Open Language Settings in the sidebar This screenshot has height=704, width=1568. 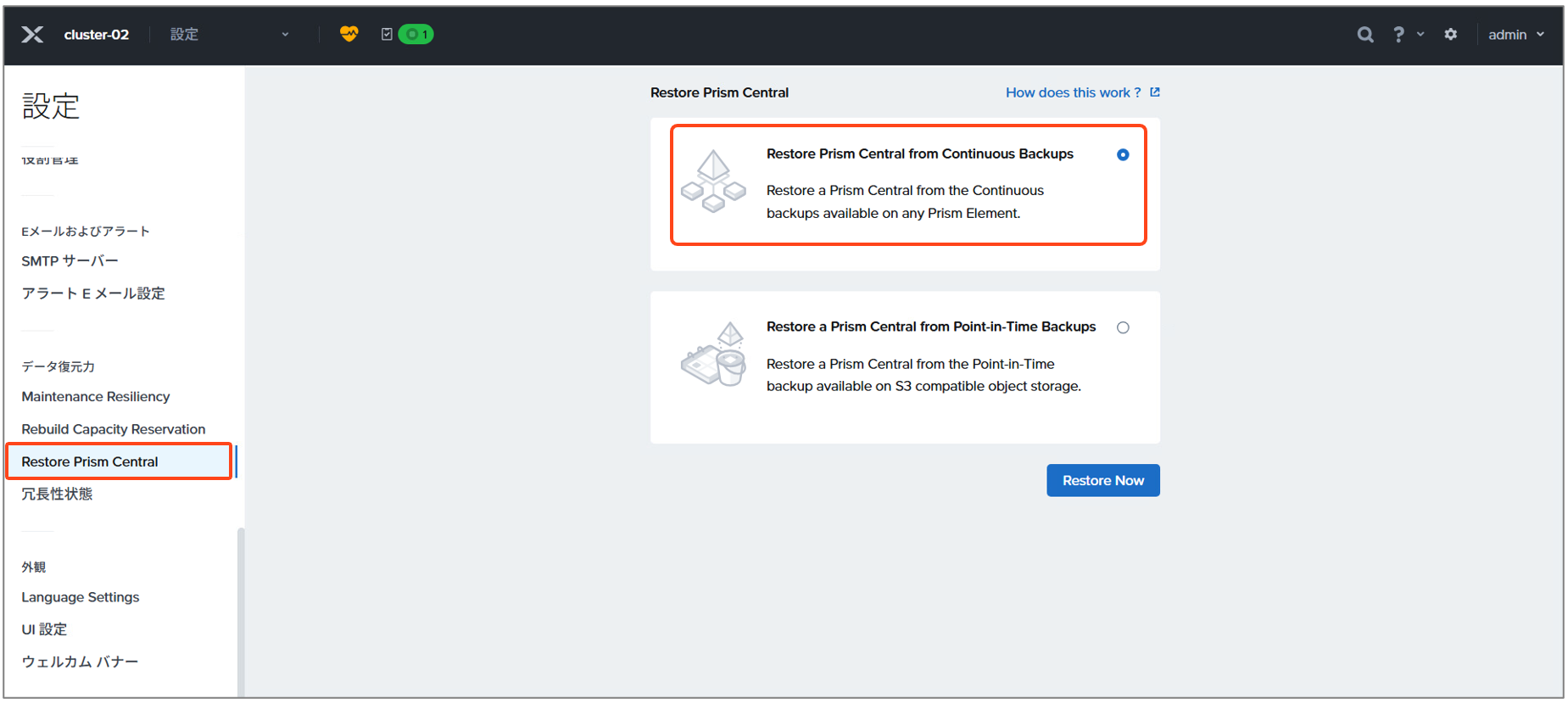(81, 598)
